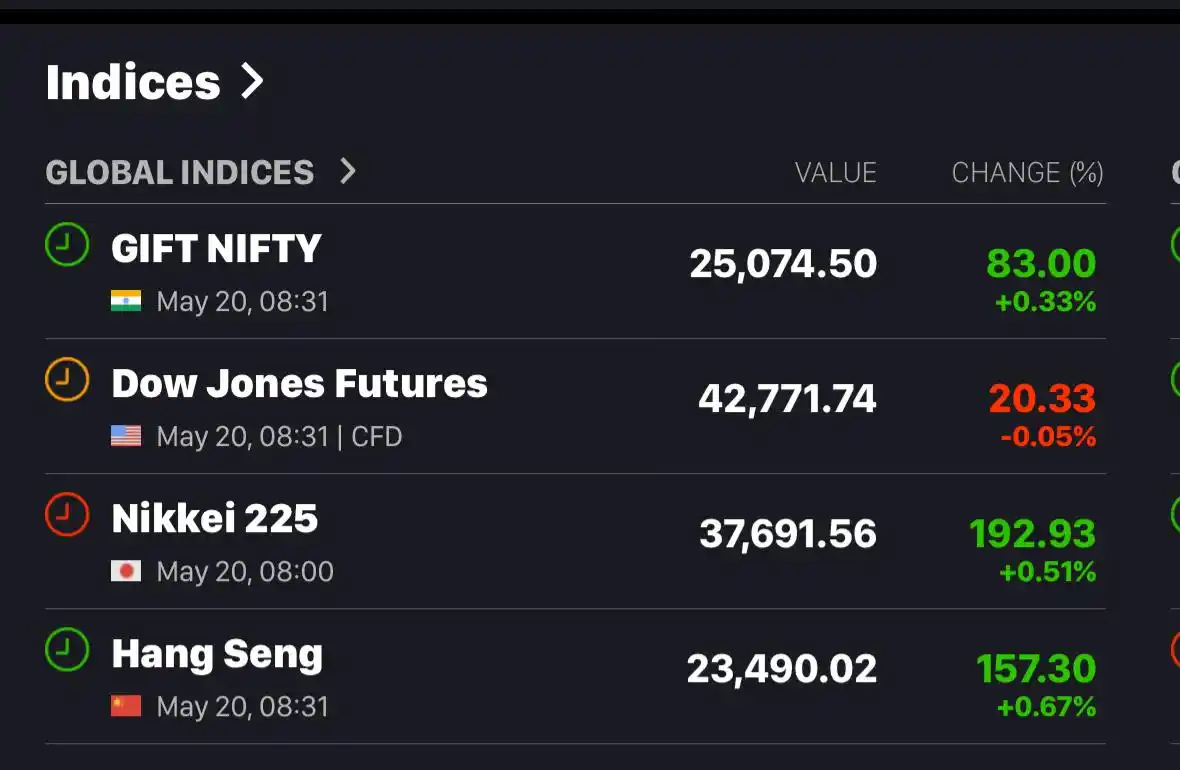Open the GLOBAL INDICES list label

pyautogui.click(x=180, y=172)
